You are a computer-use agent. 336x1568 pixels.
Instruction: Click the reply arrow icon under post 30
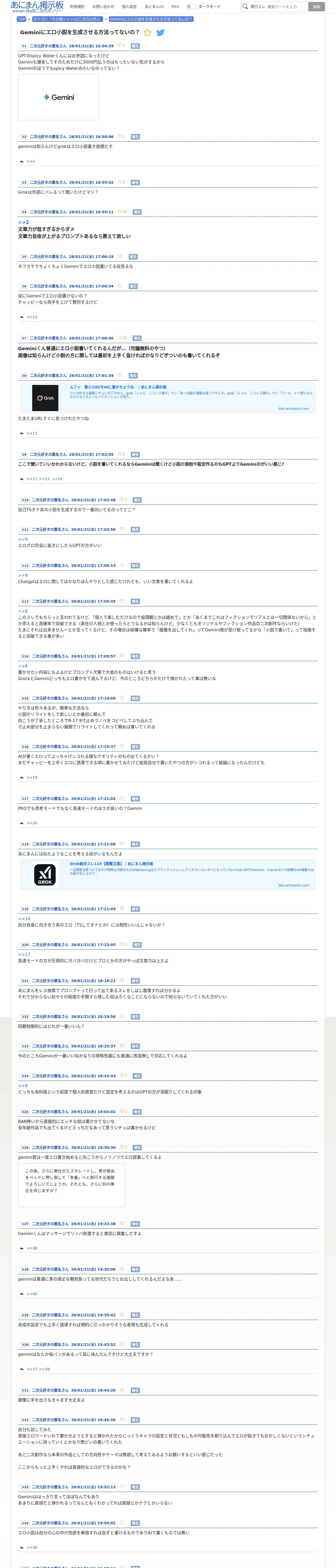coord(22,1370)
